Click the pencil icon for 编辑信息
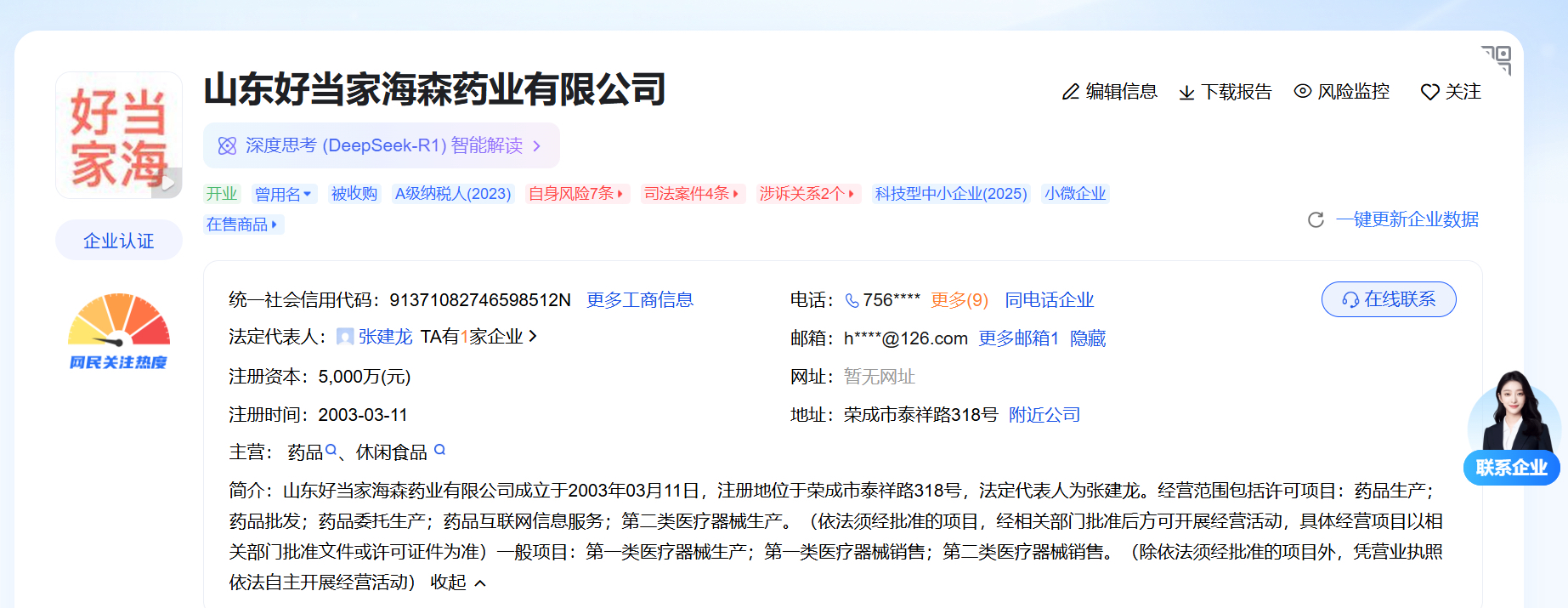Viewport: 1568px width, 608px height. tap(1071, 92)
